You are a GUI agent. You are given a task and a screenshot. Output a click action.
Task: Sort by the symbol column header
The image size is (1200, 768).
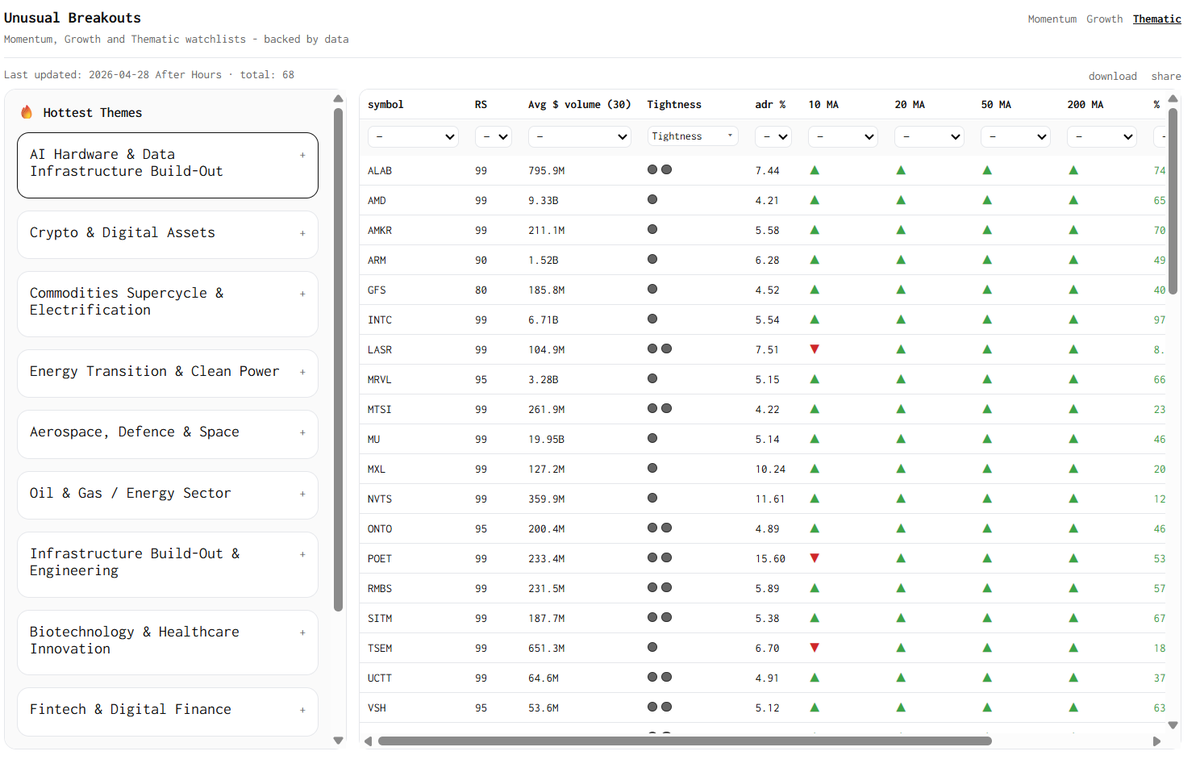[386, 104]
